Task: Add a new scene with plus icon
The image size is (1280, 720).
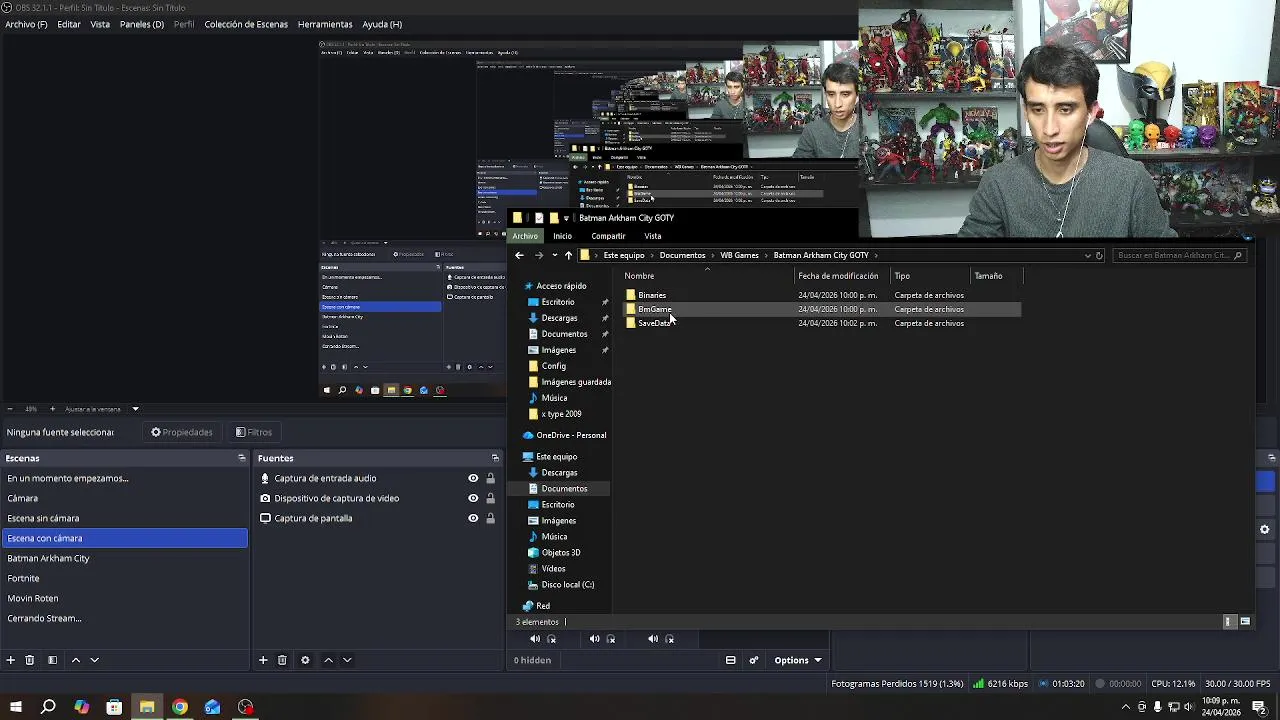Action: [11, 660]
